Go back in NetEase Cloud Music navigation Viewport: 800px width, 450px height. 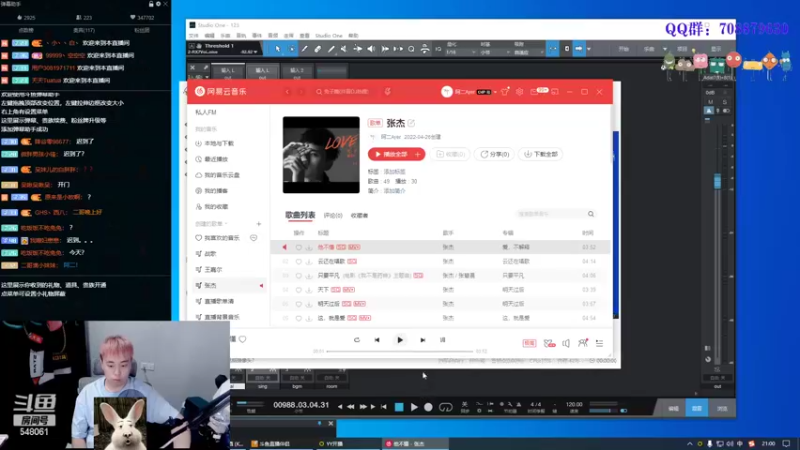(x=287, y=92)
